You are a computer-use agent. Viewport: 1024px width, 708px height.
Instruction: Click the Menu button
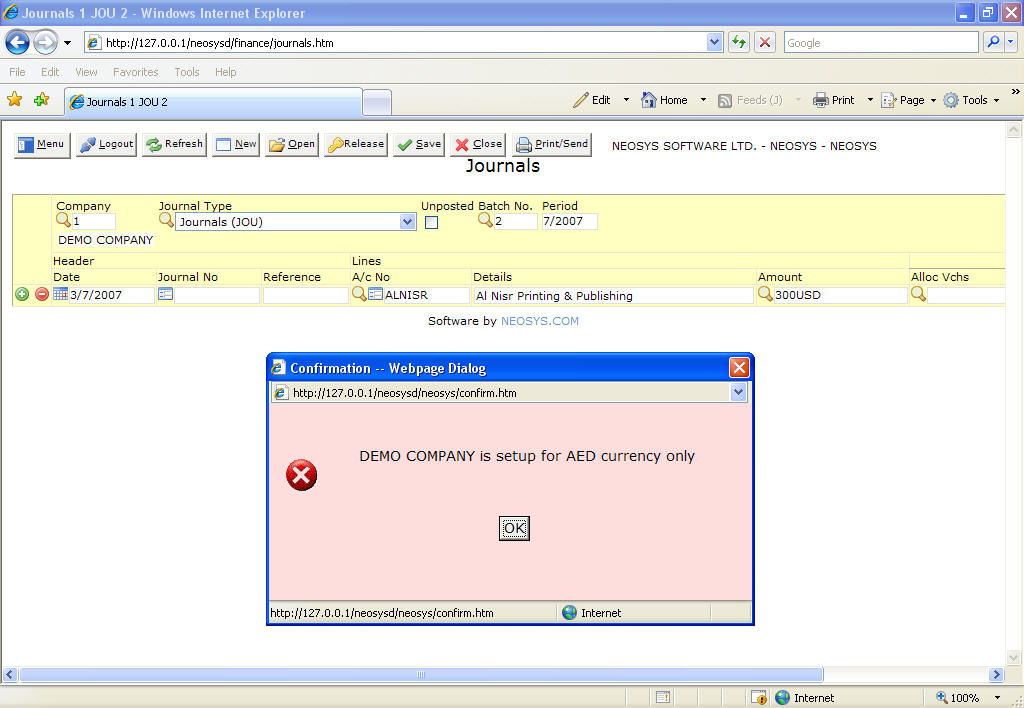tap(42, 144)
